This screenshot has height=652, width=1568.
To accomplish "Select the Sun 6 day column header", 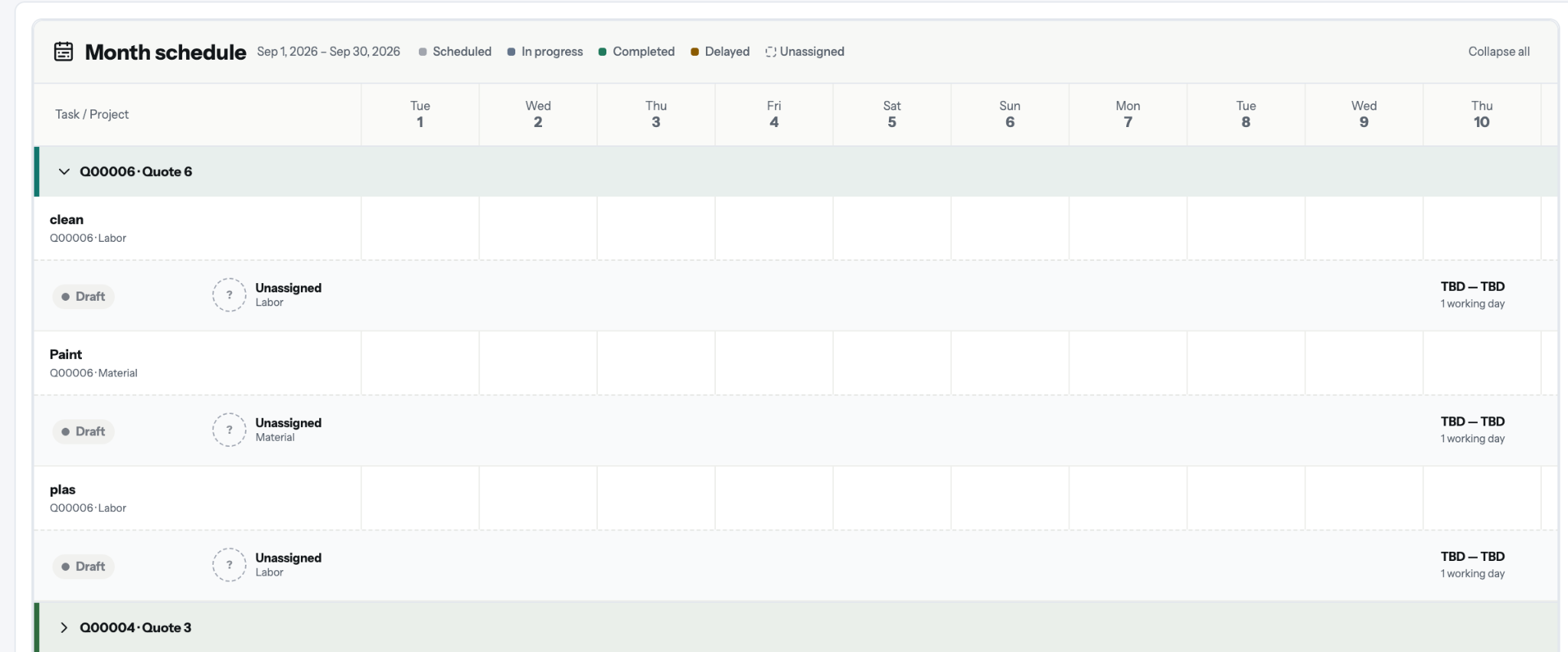I will click(1010, 114).
